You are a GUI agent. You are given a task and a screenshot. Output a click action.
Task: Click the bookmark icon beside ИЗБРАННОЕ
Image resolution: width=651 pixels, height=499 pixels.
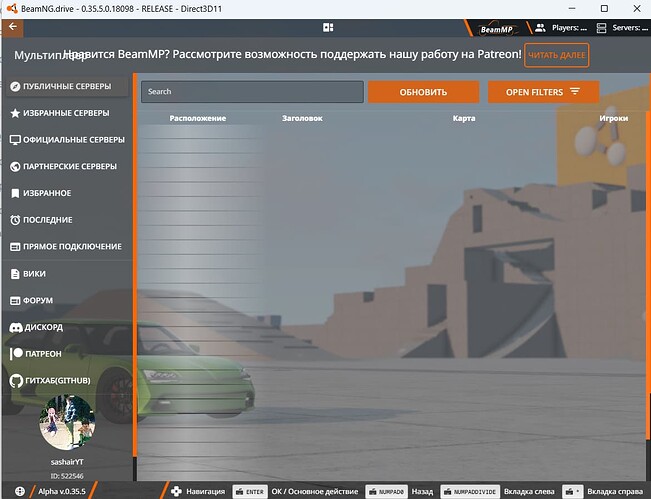click(15, 193)
